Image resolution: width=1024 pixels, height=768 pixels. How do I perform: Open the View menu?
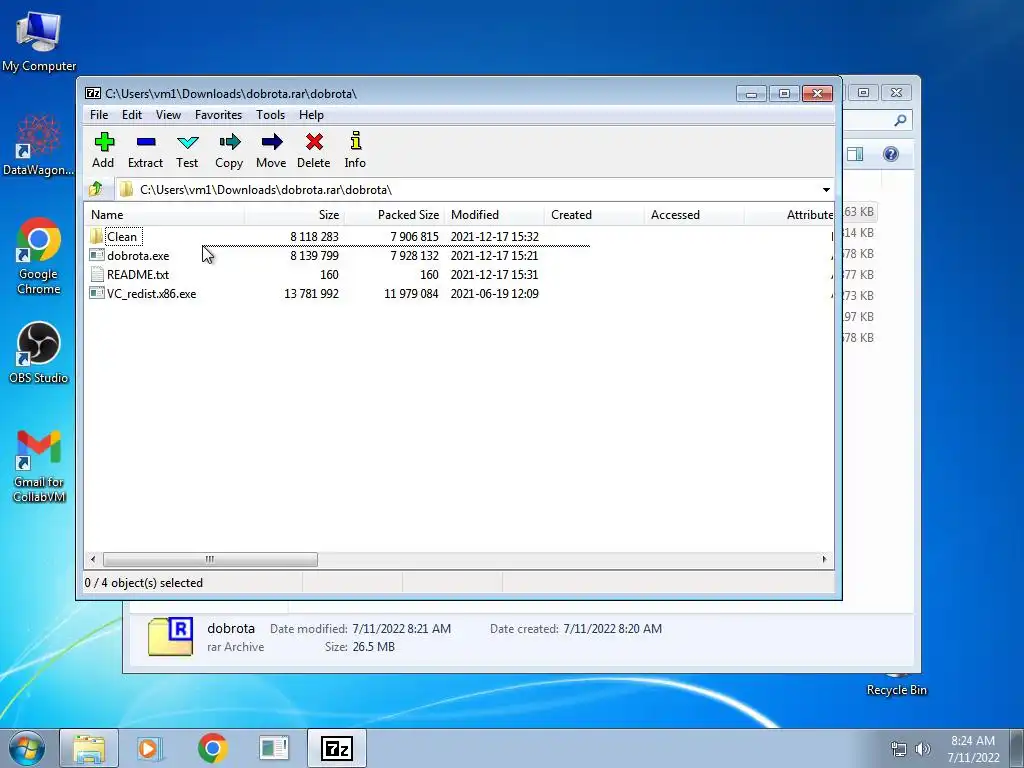pyautogui.click(x=168, y=115)
